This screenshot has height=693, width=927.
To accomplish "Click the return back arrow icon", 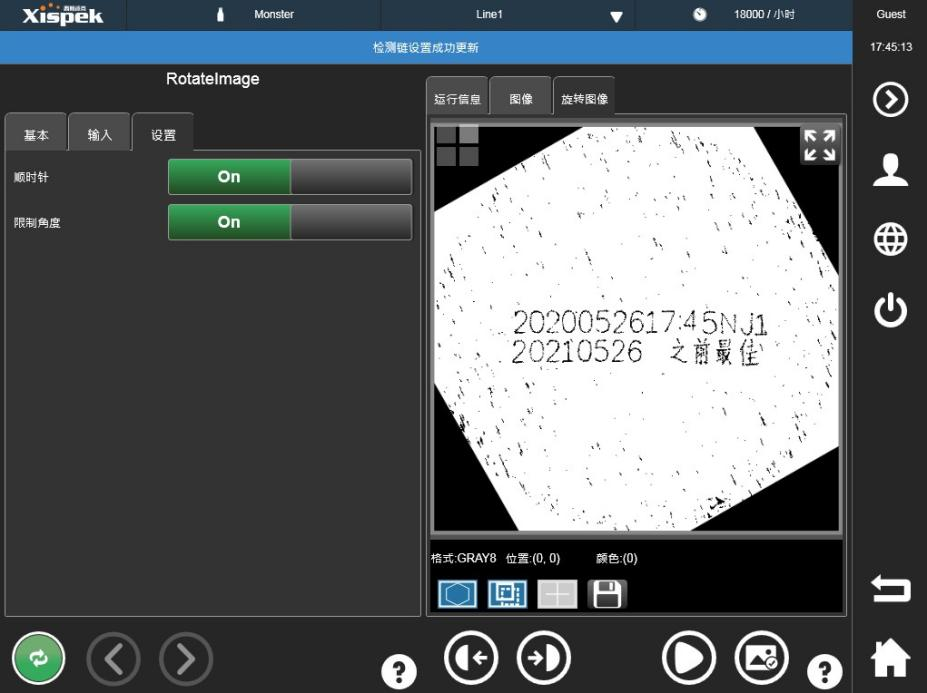I will [890, 589].
